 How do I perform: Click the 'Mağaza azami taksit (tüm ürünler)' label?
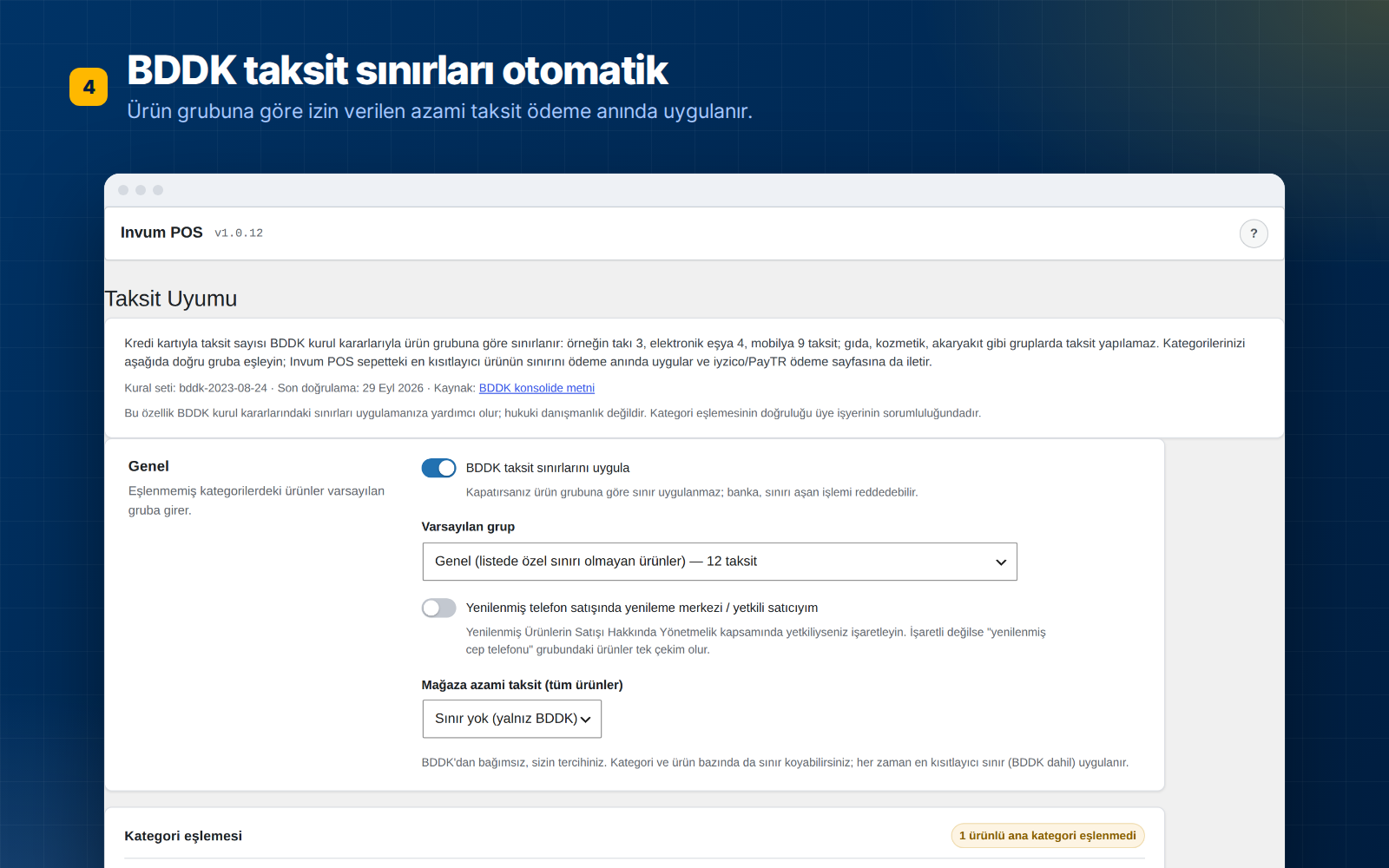523,685
